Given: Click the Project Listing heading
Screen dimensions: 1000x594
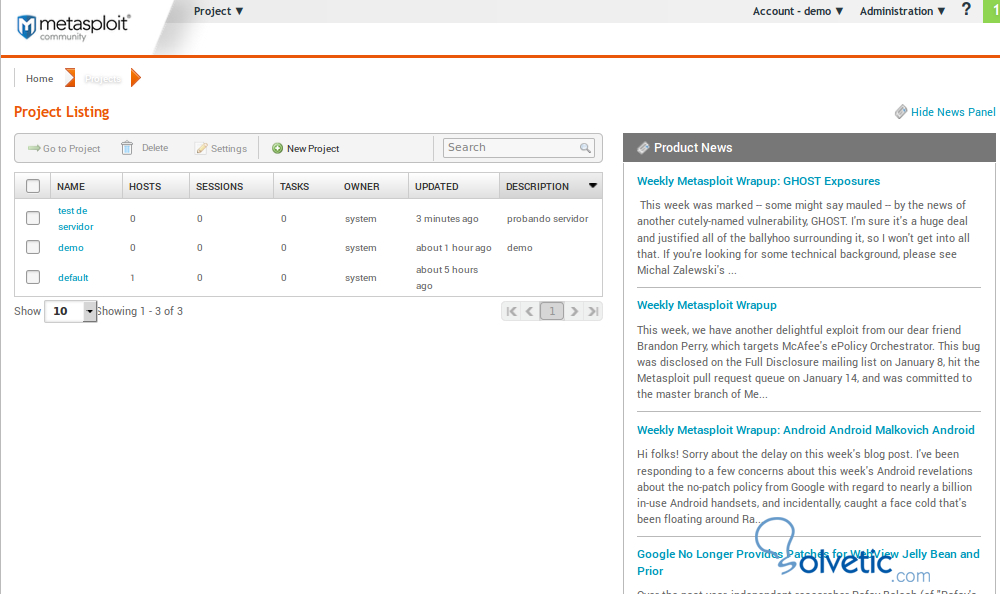Looking at the screenshot, I should 62,112.
